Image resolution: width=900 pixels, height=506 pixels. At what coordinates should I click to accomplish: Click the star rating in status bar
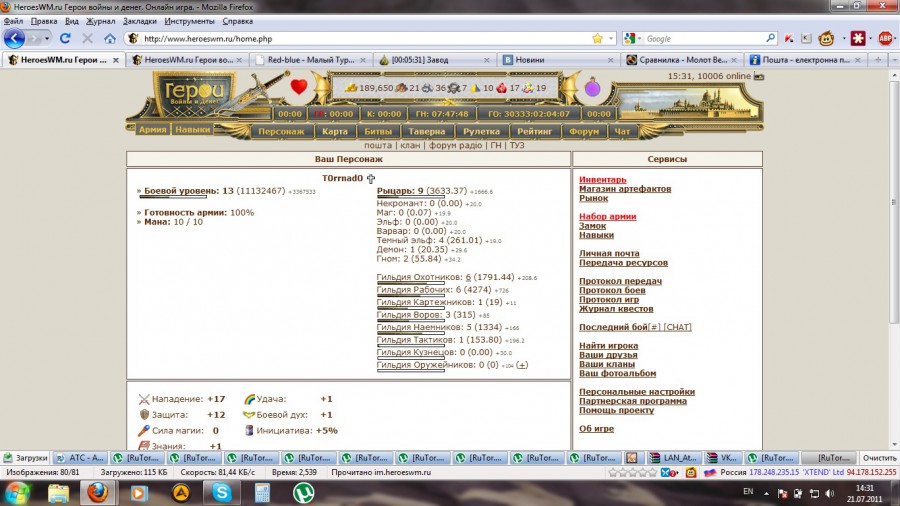[633, 473]
